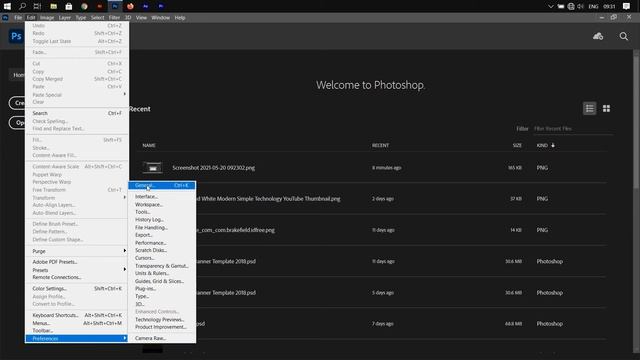Open the notification center icon
Image resolution: width=640 pixels, height=360 pixels.
coord(627,6)
